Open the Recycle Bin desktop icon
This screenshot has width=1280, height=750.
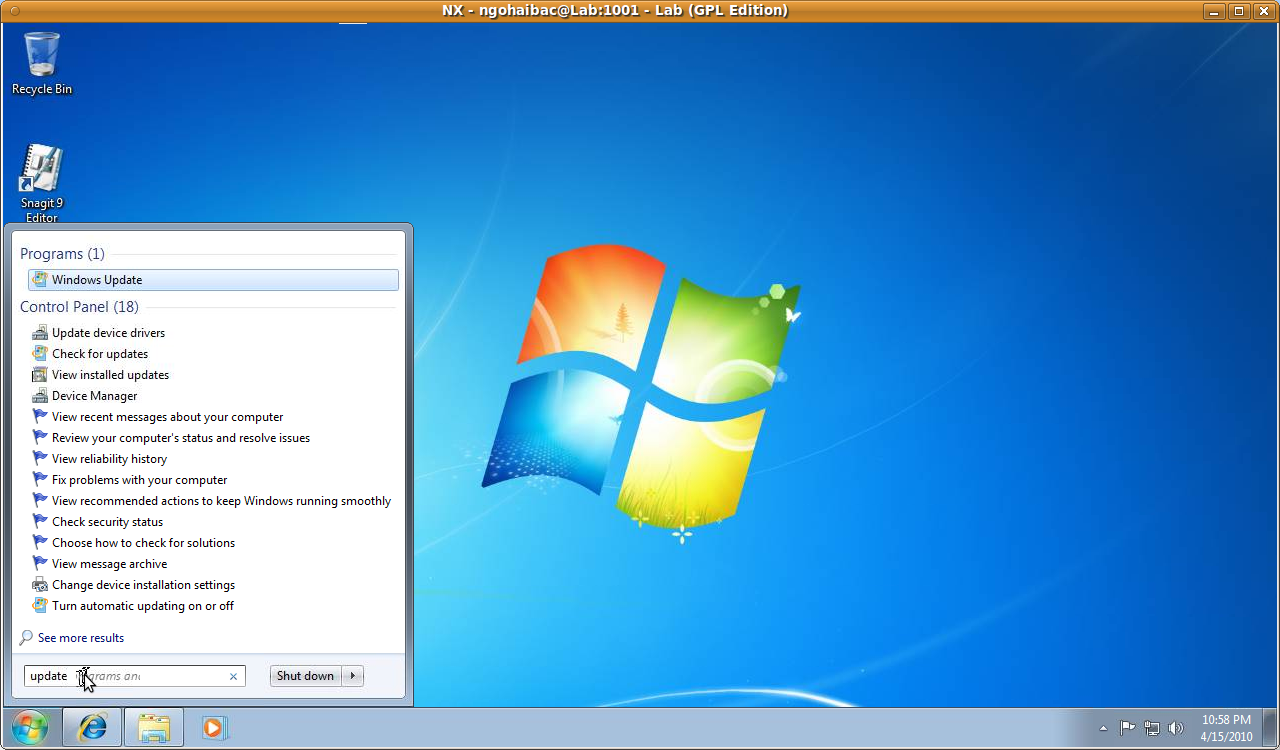coord(42,63)
